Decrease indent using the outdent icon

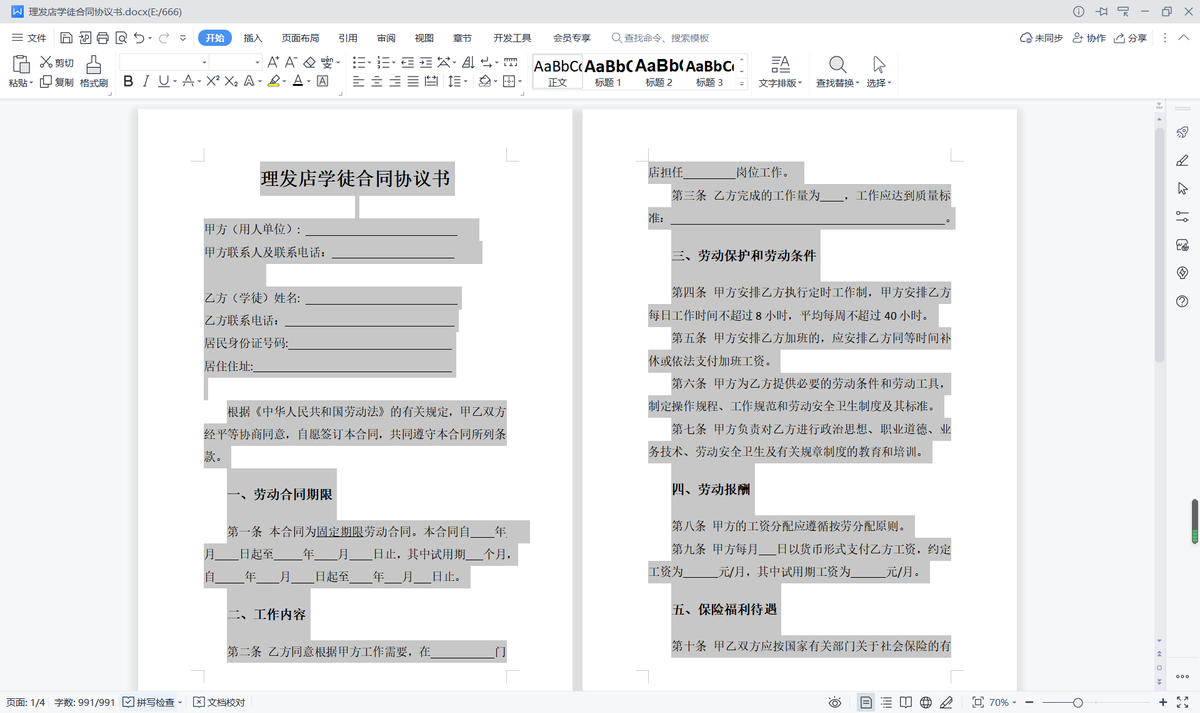407,62
